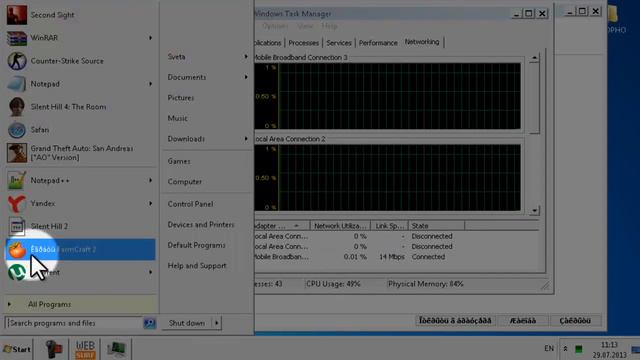Sort by State column header
Viewport: 640px width, 360px height.
pyautogui.click(x=436, y=226)
